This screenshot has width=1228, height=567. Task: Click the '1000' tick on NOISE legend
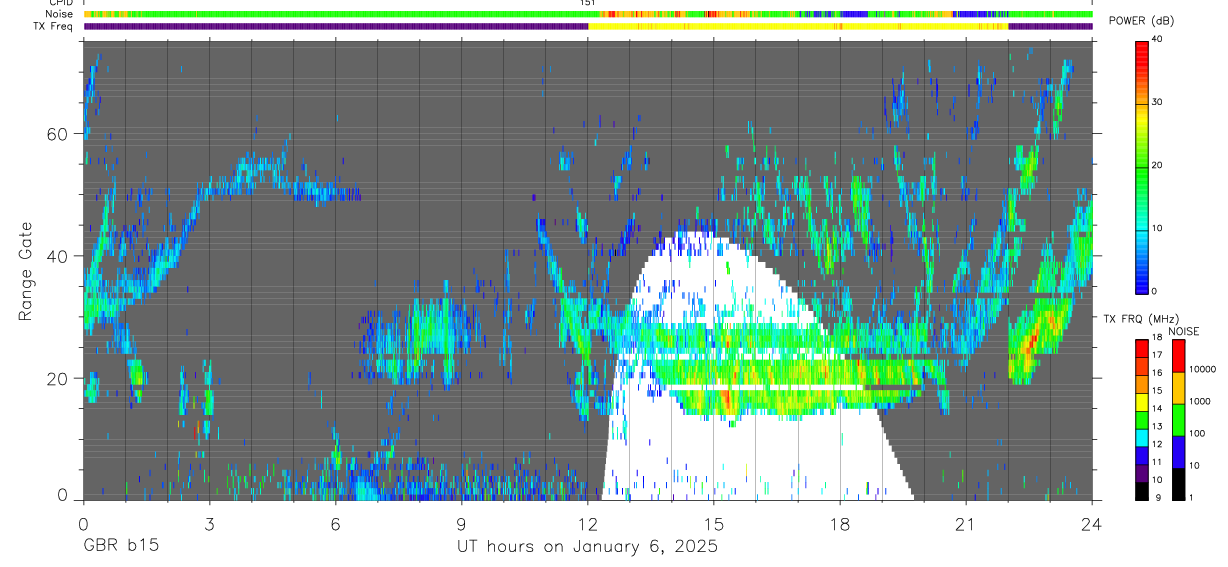pyautogui.click(x=1199, y=401)
